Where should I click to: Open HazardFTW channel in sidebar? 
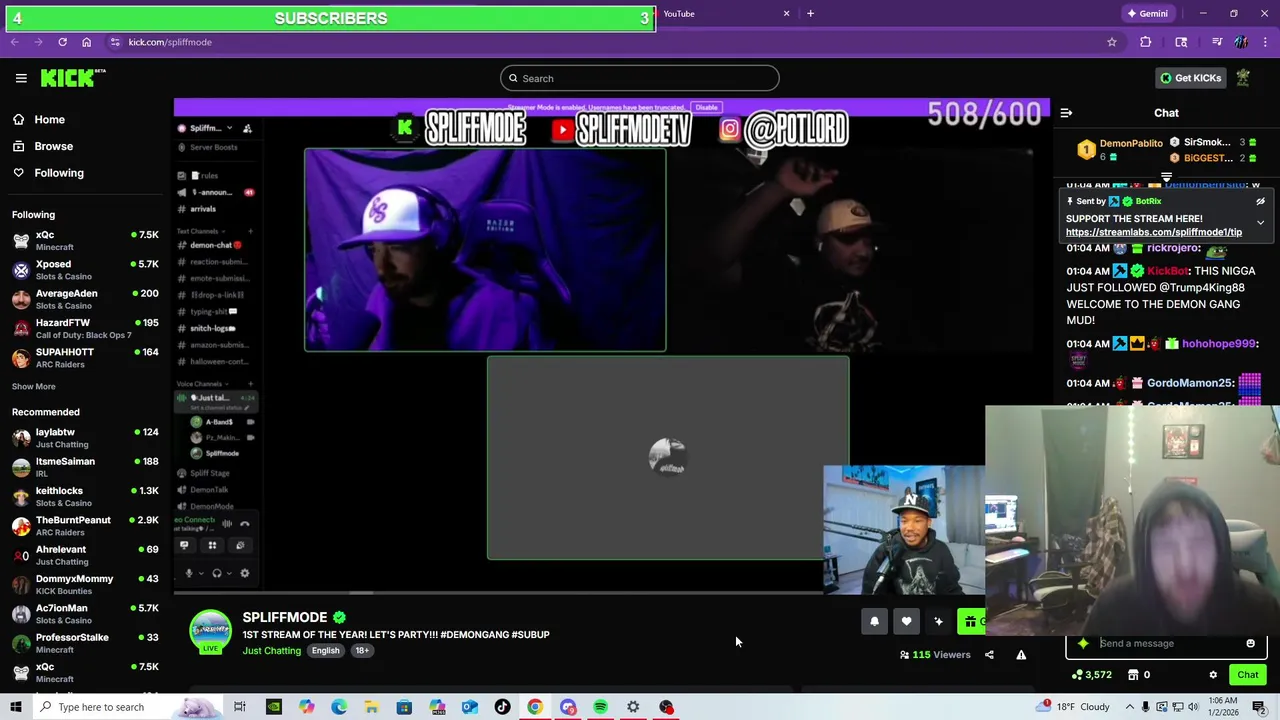(x=85, y=328)
